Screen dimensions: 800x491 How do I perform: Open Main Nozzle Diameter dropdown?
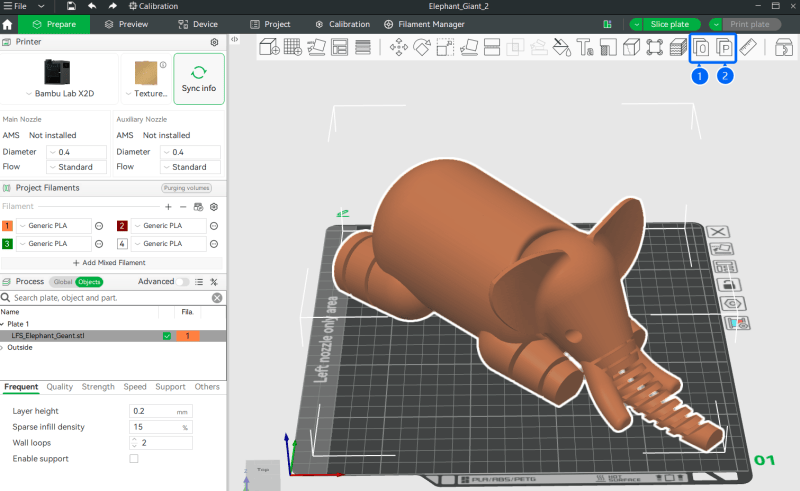[x=77, y=152]
